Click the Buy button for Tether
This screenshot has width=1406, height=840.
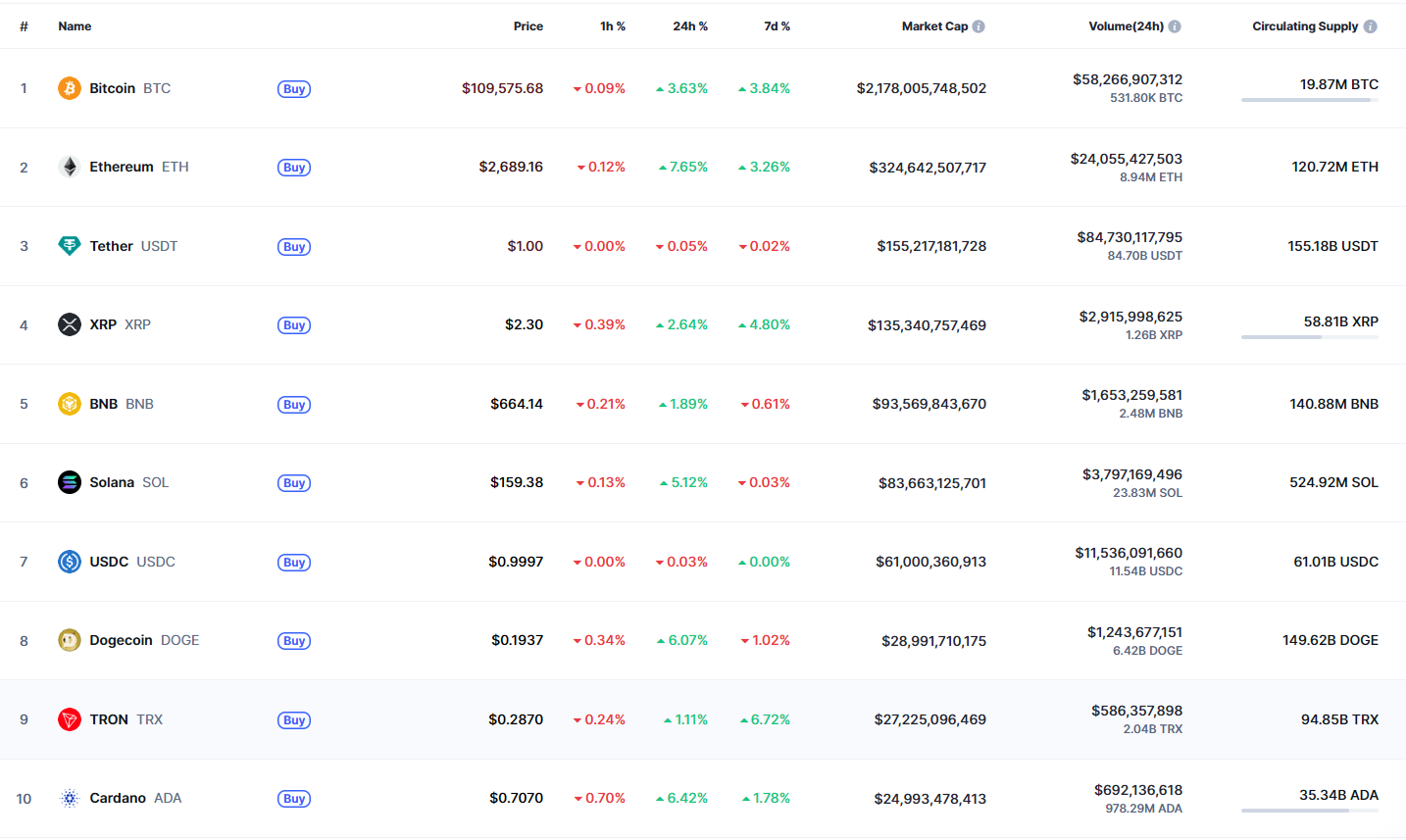(294, 247)
